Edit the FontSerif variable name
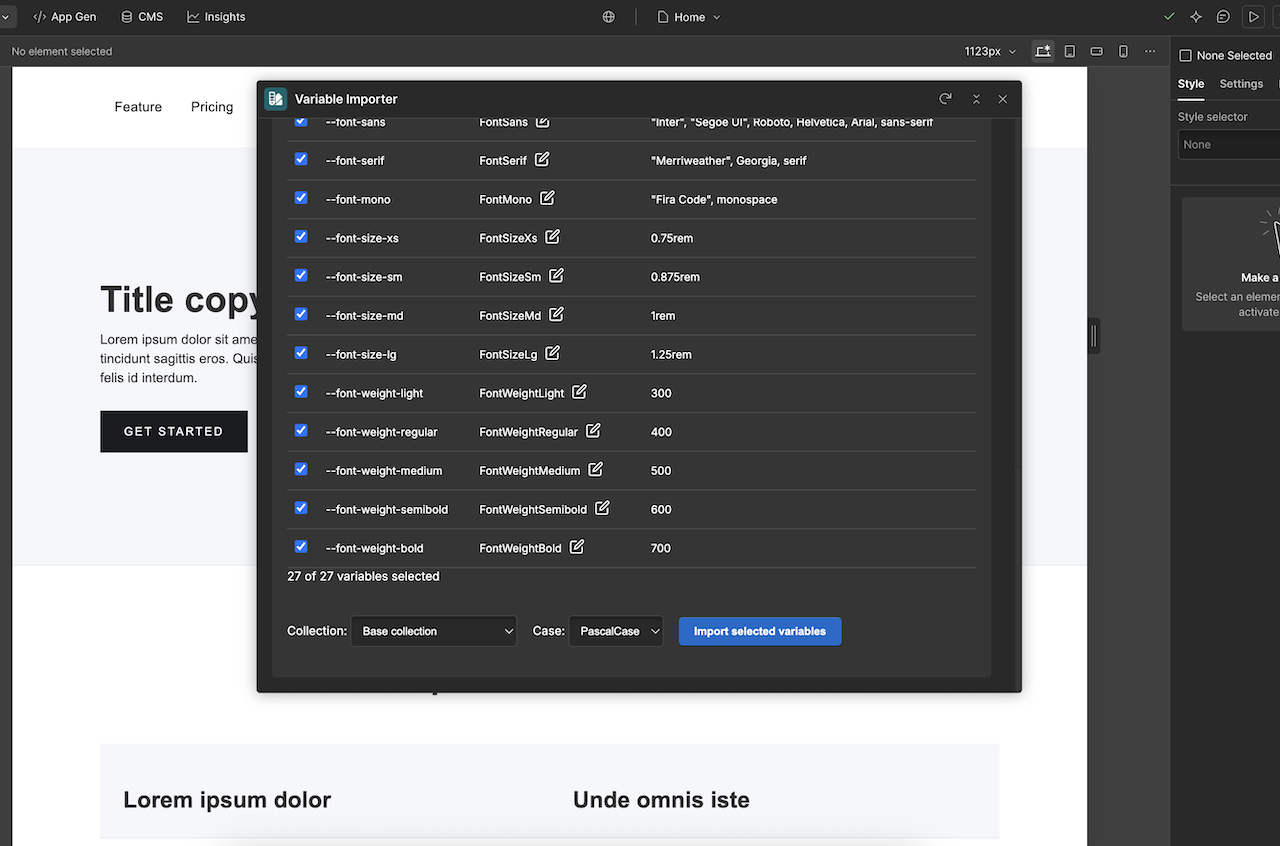 [x=542, y=160]
